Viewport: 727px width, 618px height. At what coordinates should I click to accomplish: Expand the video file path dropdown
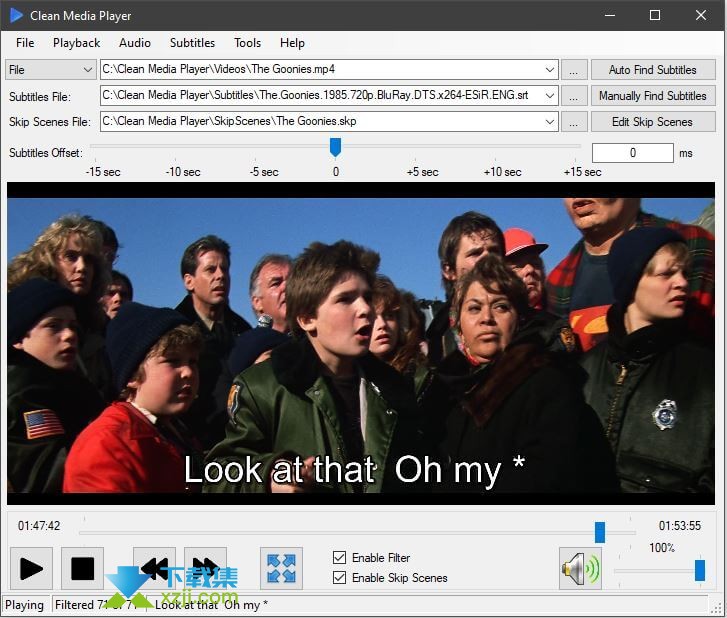[549, 70]
